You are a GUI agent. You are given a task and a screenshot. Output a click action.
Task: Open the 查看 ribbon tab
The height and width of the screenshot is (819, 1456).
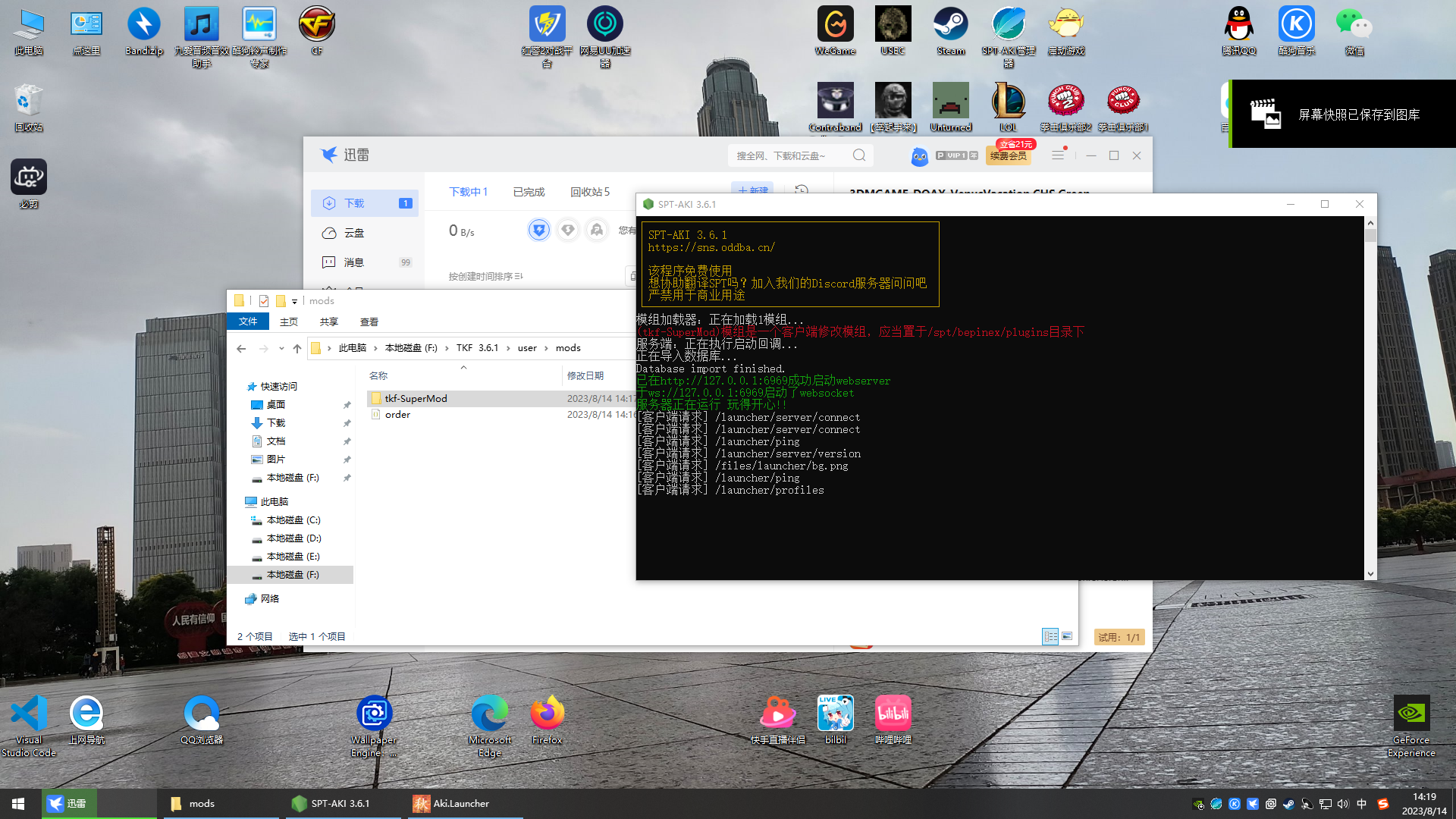369,322
